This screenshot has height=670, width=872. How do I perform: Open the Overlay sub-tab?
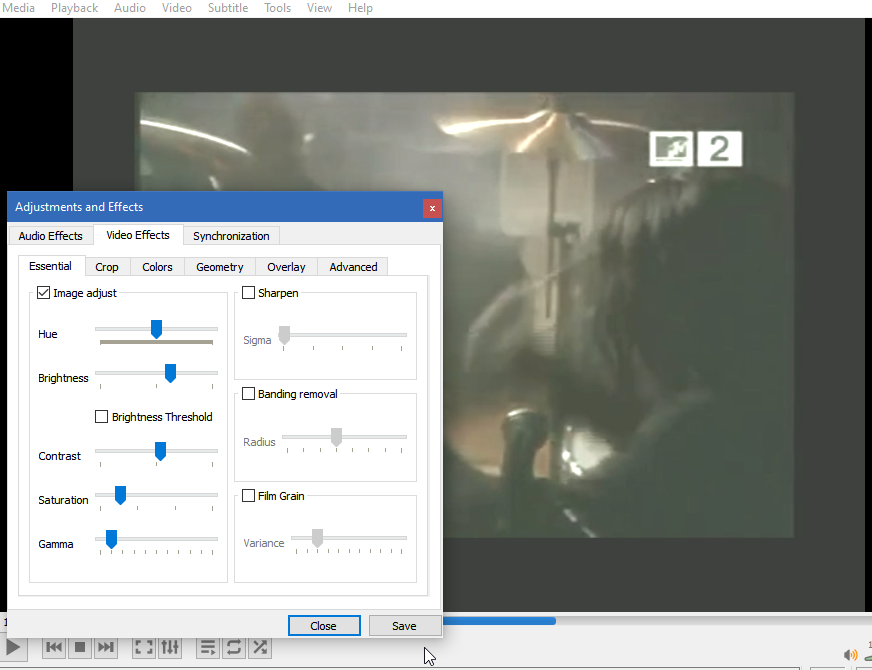(x=286, y=267)
